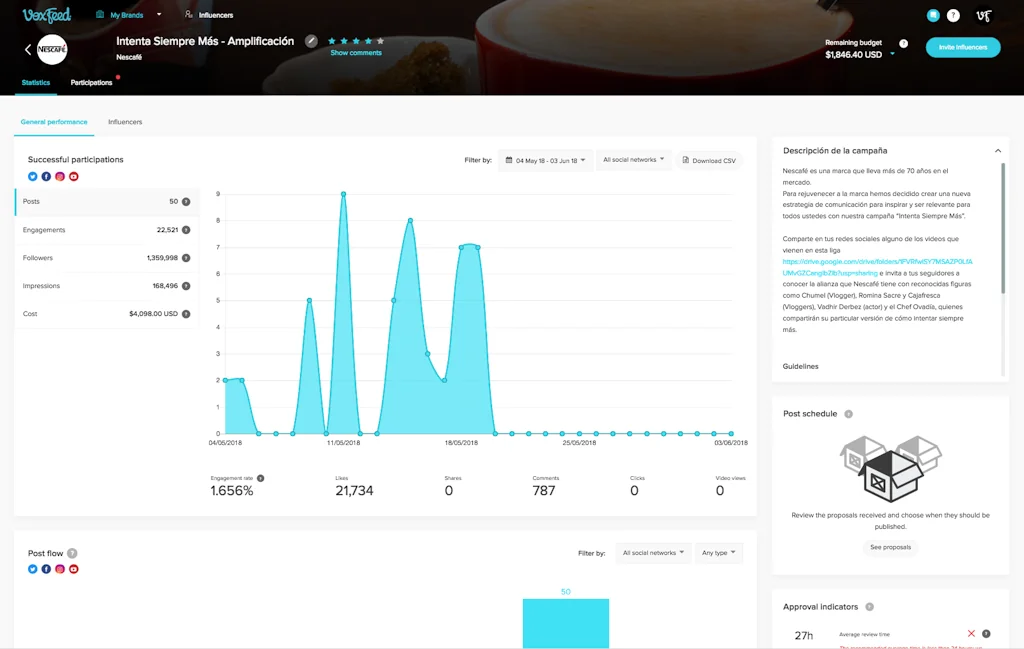Viewport: 1024px width, 649px height.
Task: Click the Nescafé brand logo
Action: coord(52,47)
